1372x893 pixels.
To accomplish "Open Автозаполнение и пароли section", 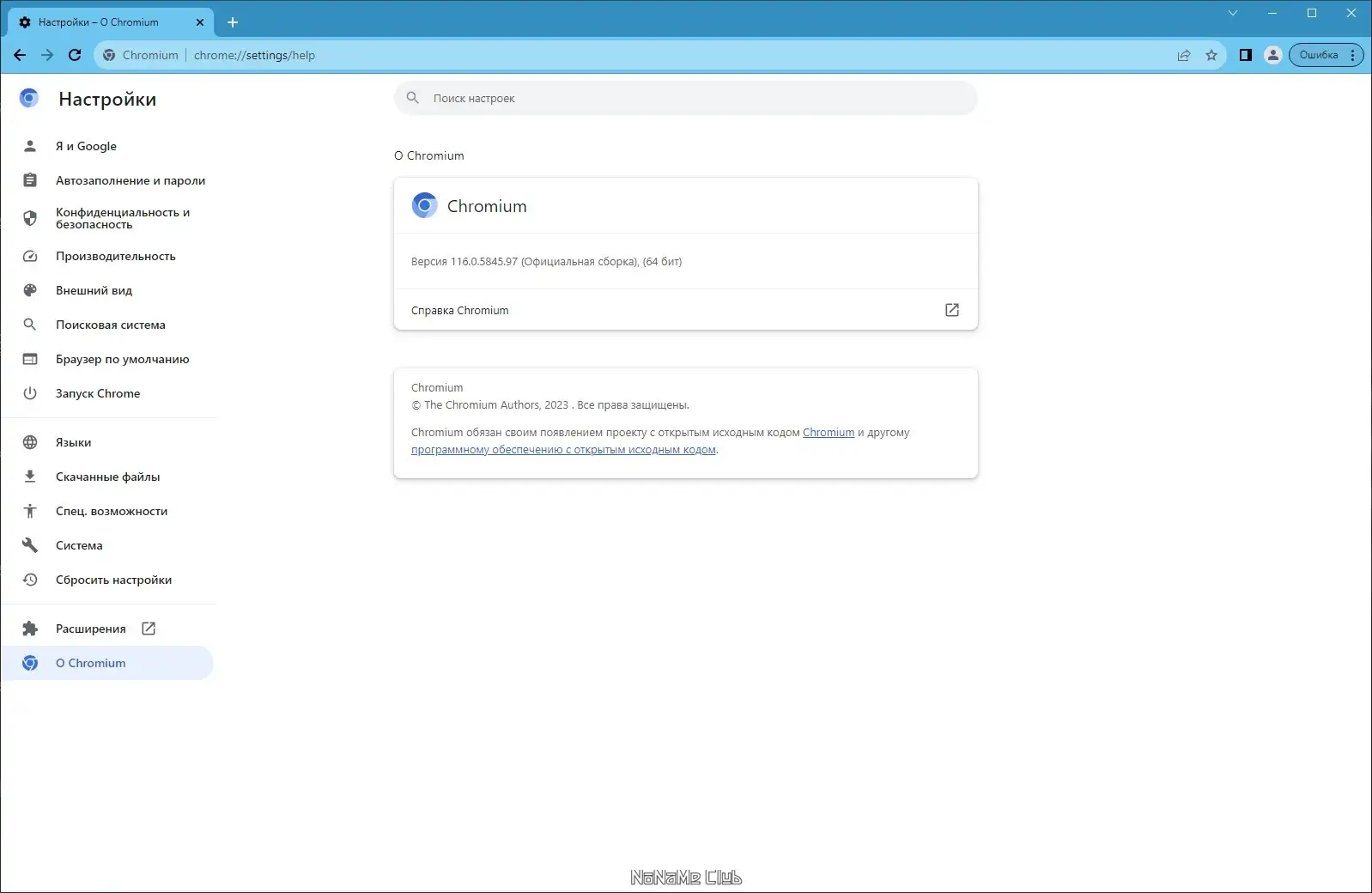I will 108,180.
